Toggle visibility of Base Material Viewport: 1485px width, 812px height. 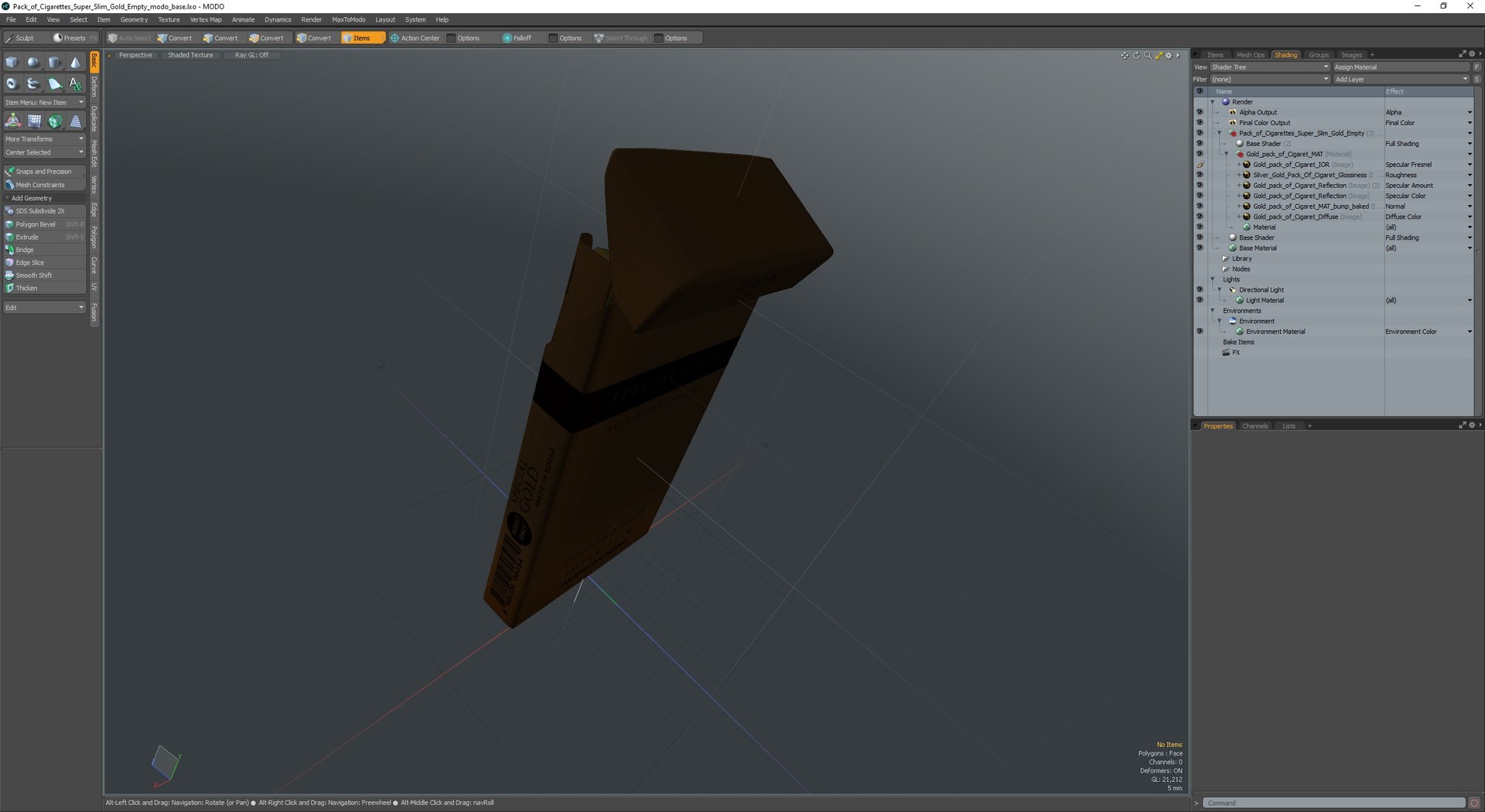(x=1200, y=248)
